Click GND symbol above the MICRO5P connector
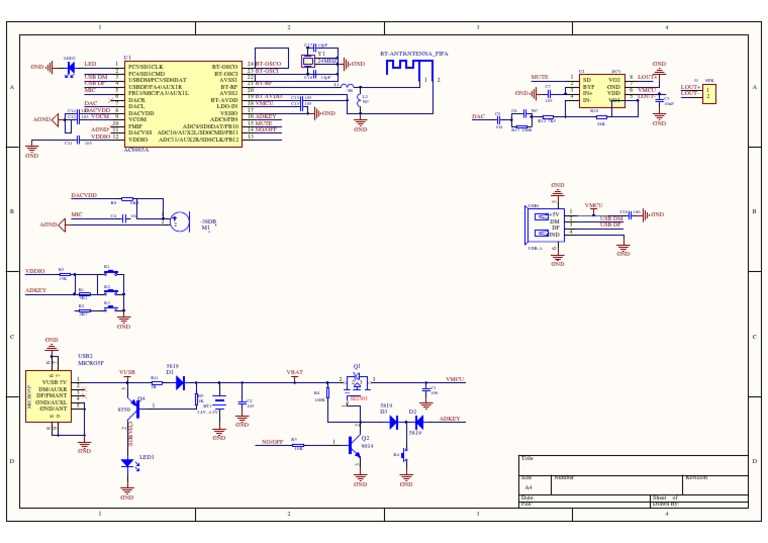This screenshot has height=543, width=768. pyautogui.click(x=51, y=346)
